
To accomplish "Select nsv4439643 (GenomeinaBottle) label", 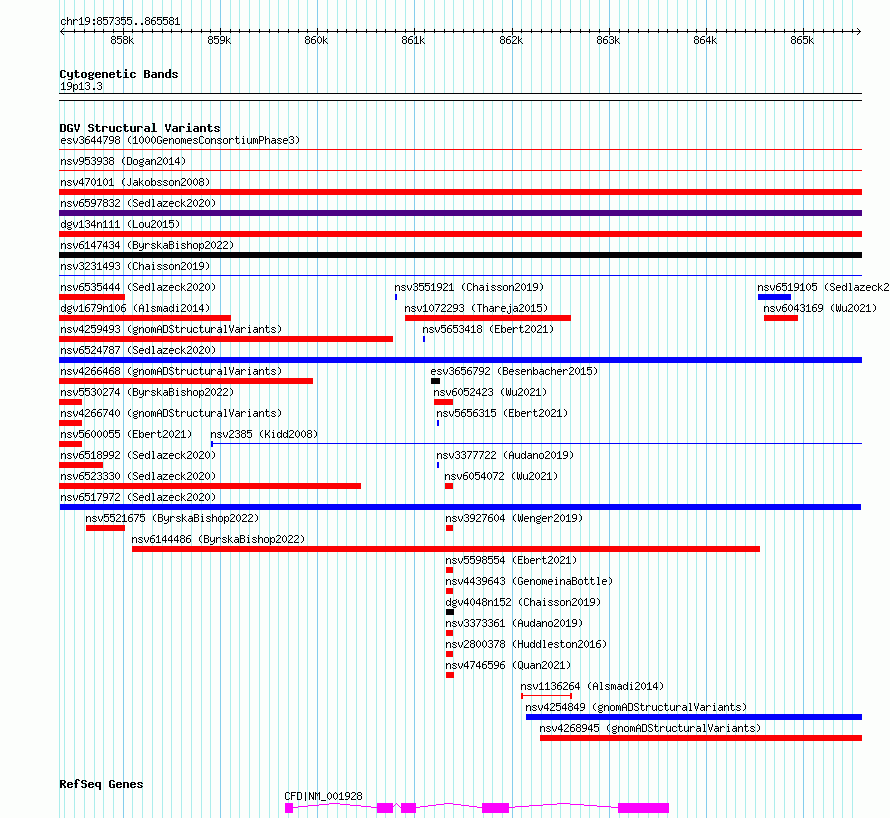I will pyautogui.click(x=529, y=581).
